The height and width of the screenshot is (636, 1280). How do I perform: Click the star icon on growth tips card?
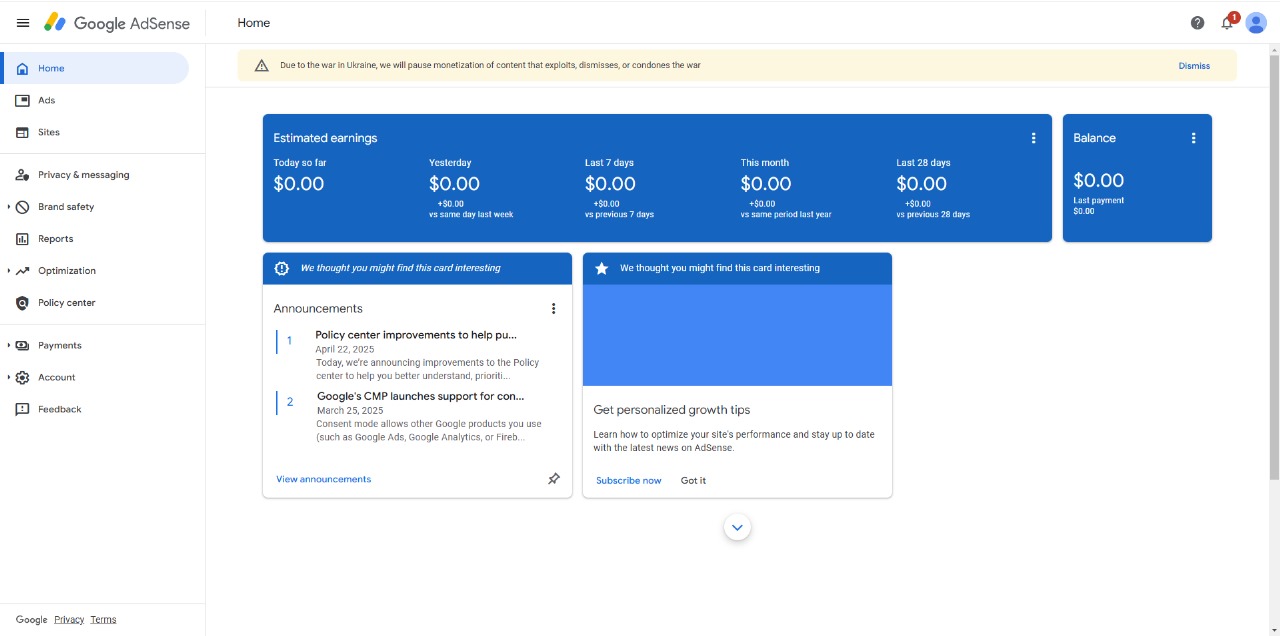pyautogui.click(x=602, y=269)
